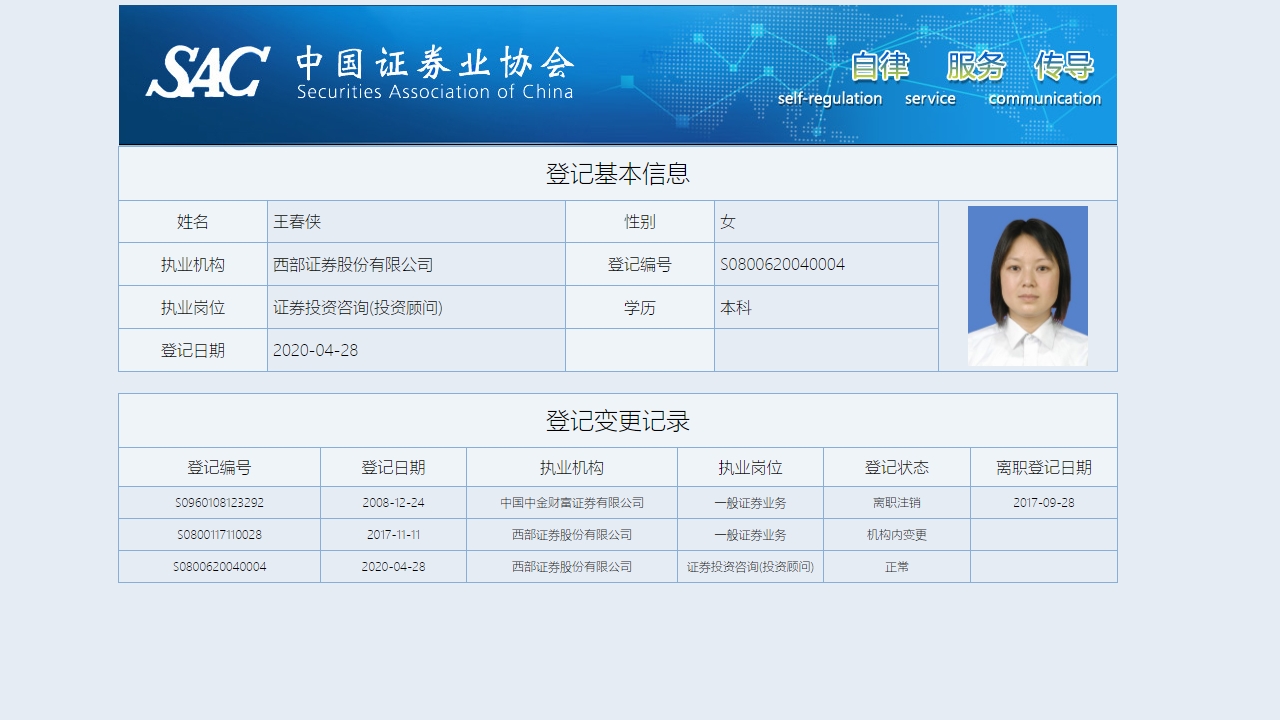Click the 离职登记日期 column header
Viewport: 1280px width, 720px height.
(1043, 468)
